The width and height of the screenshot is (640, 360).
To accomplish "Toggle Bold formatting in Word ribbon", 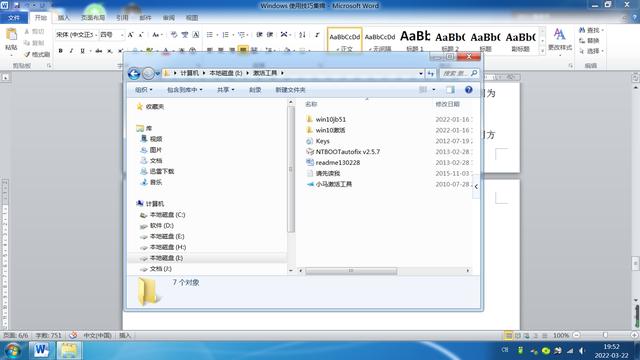I will [x=60, y=51].
